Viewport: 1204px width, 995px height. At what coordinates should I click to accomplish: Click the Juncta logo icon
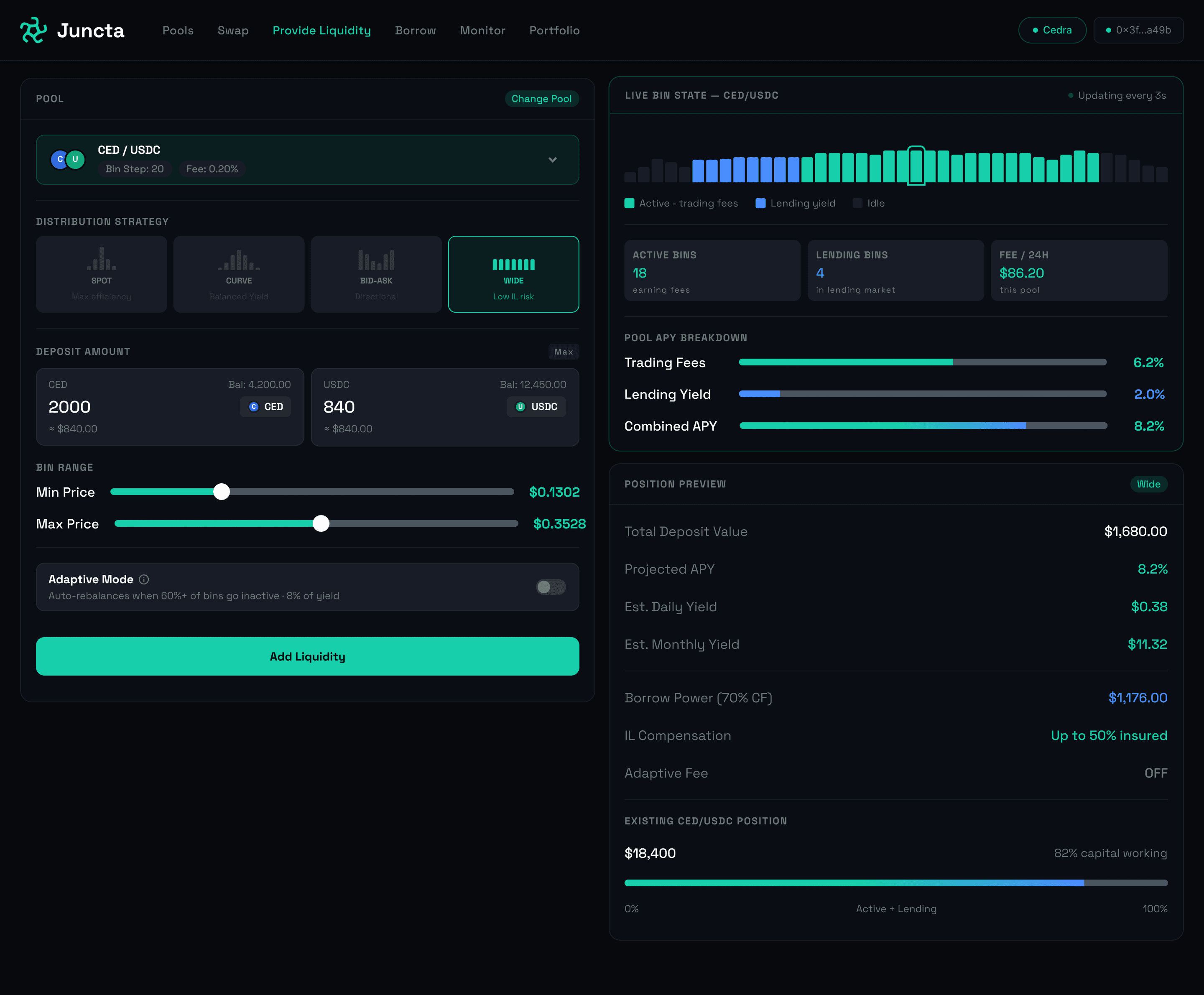pyautogui.click(x=33, y=31)
